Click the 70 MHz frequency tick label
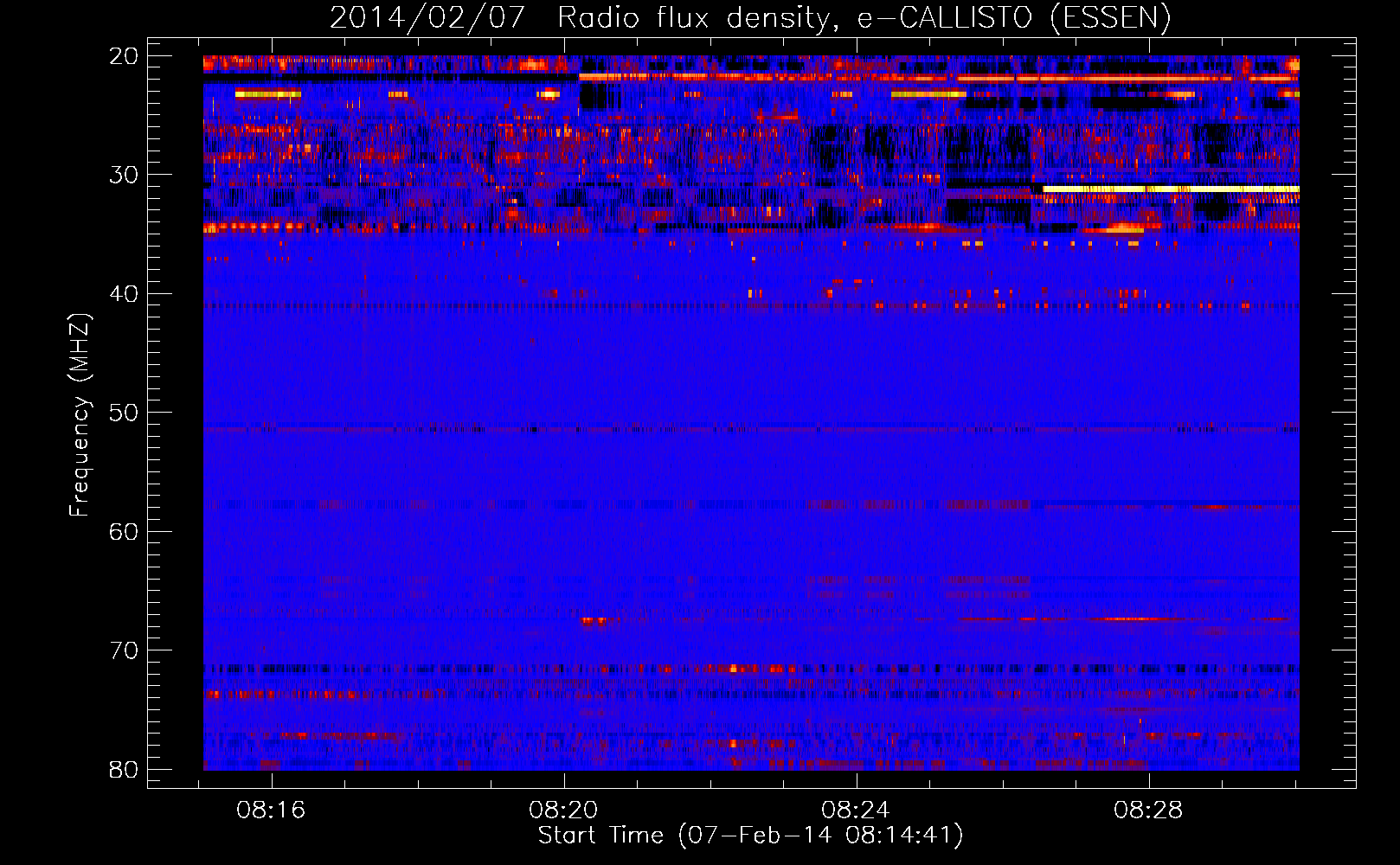Viewport: 1400px width, 865px height. point(124,650)
